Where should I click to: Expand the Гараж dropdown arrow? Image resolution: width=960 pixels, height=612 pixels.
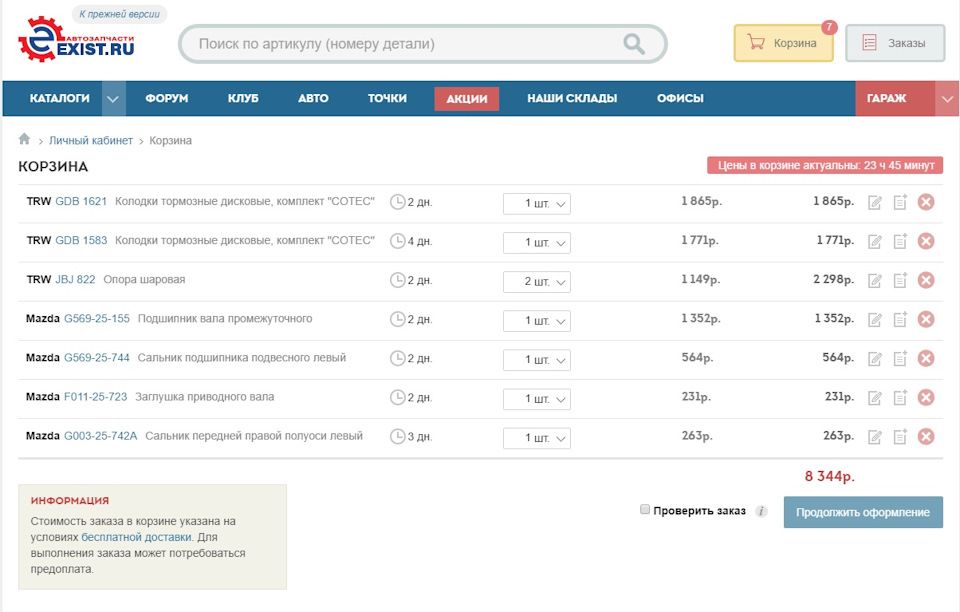pos(947,99)
